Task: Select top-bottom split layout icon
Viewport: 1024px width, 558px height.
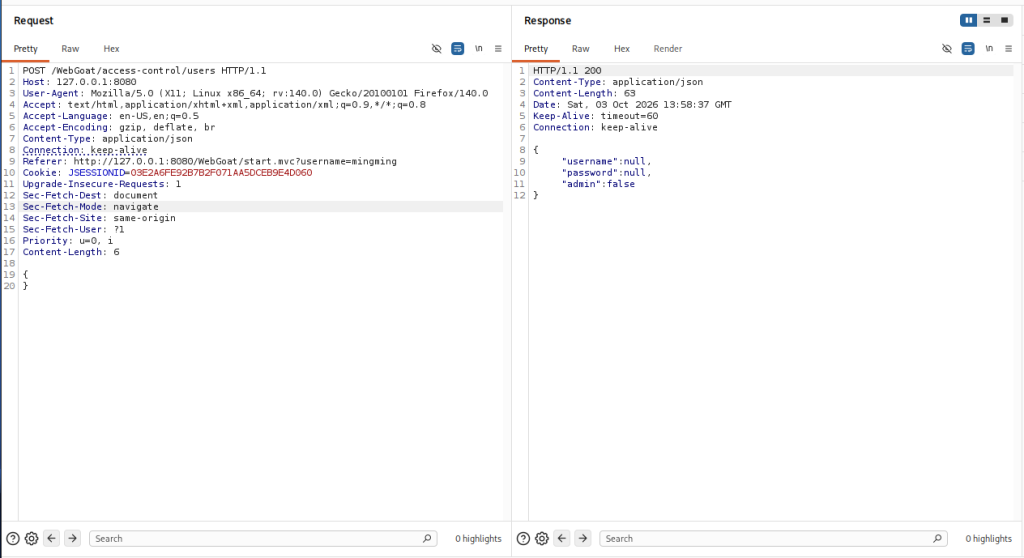Action: (987, 20)
